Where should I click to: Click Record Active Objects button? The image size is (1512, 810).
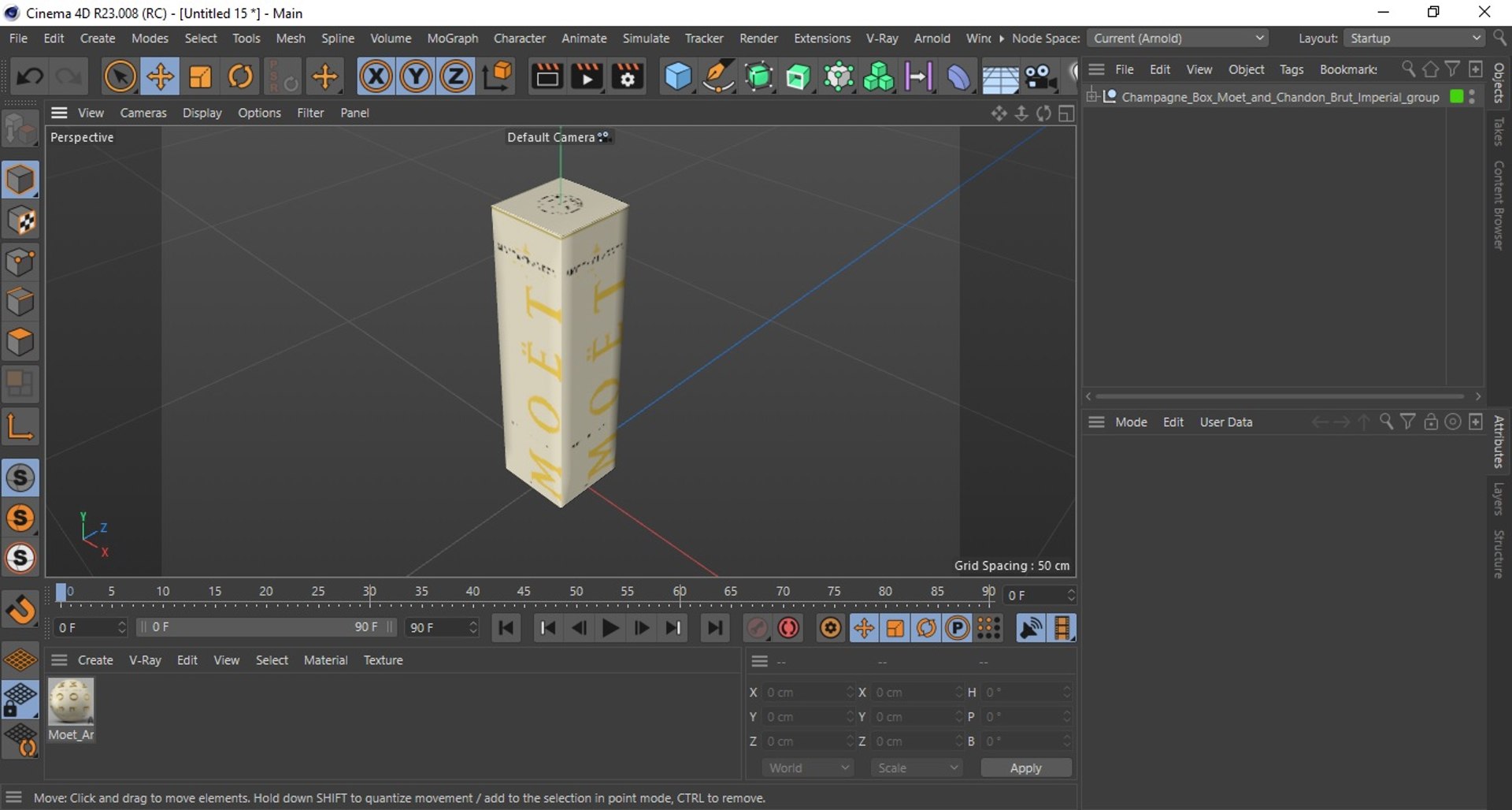757,628
